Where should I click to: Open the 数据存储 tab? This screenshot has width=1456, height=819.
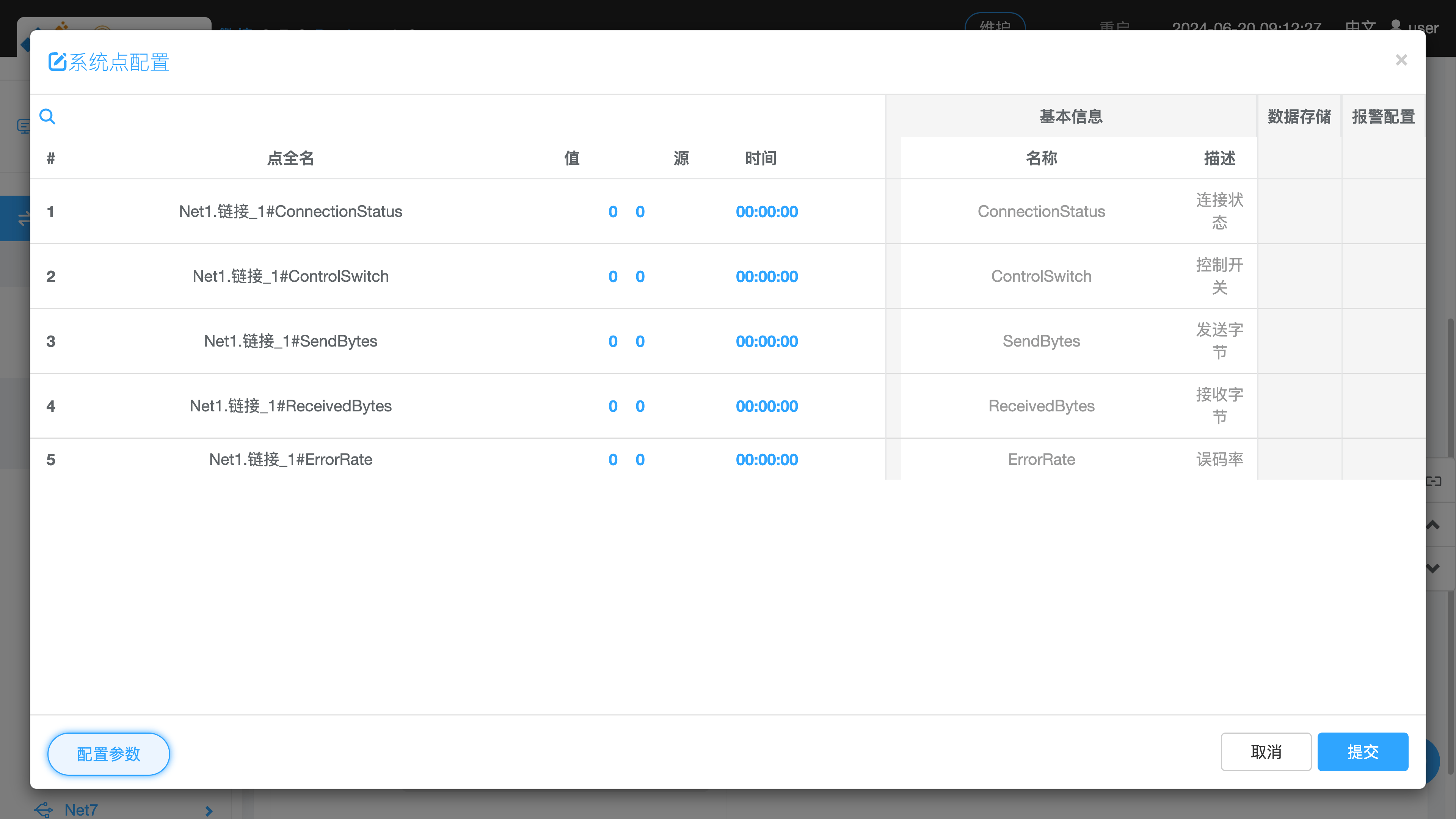pyautogui.click(x=1299, y=116)
